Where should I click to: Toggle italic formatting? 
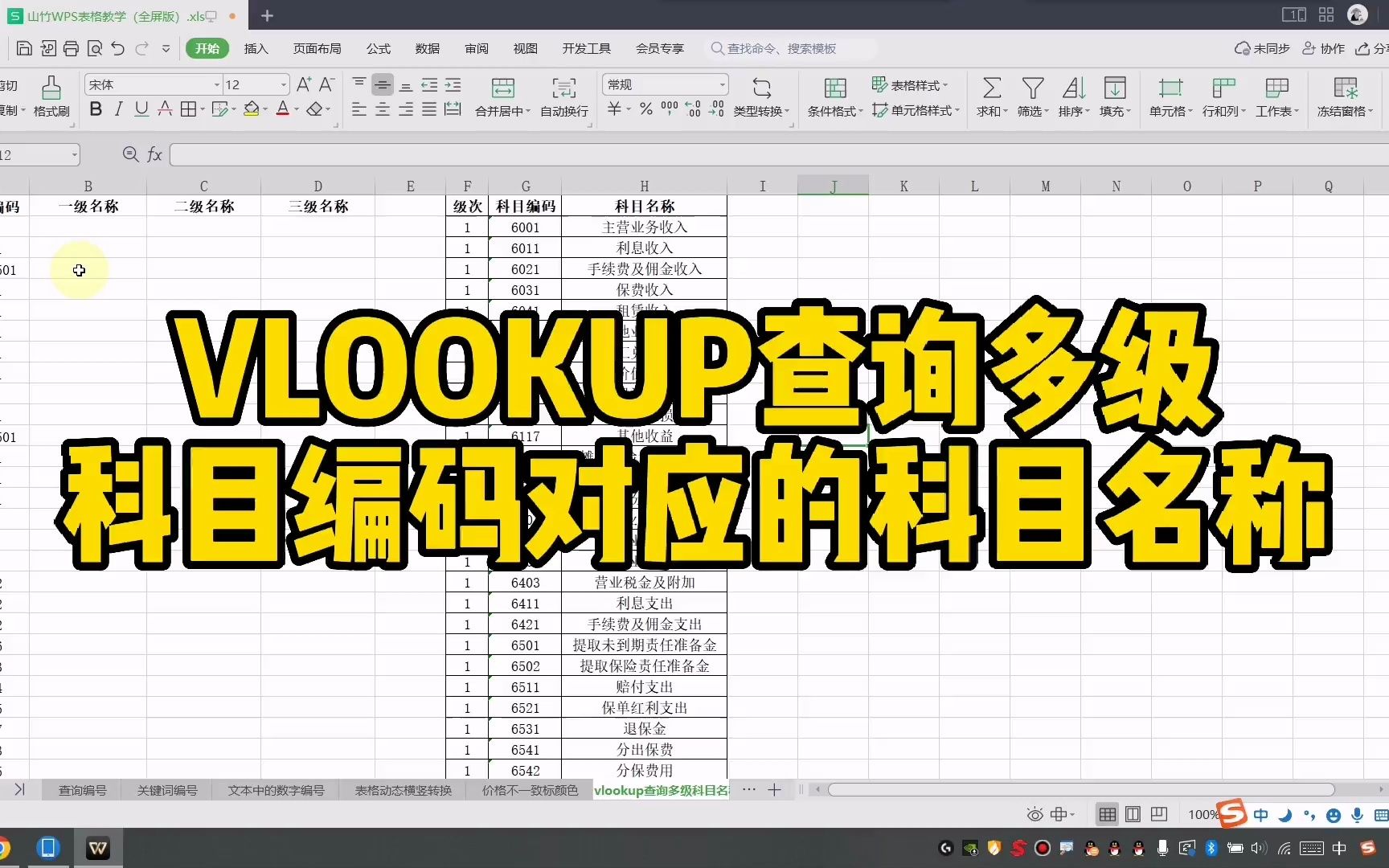click(118, 109)
